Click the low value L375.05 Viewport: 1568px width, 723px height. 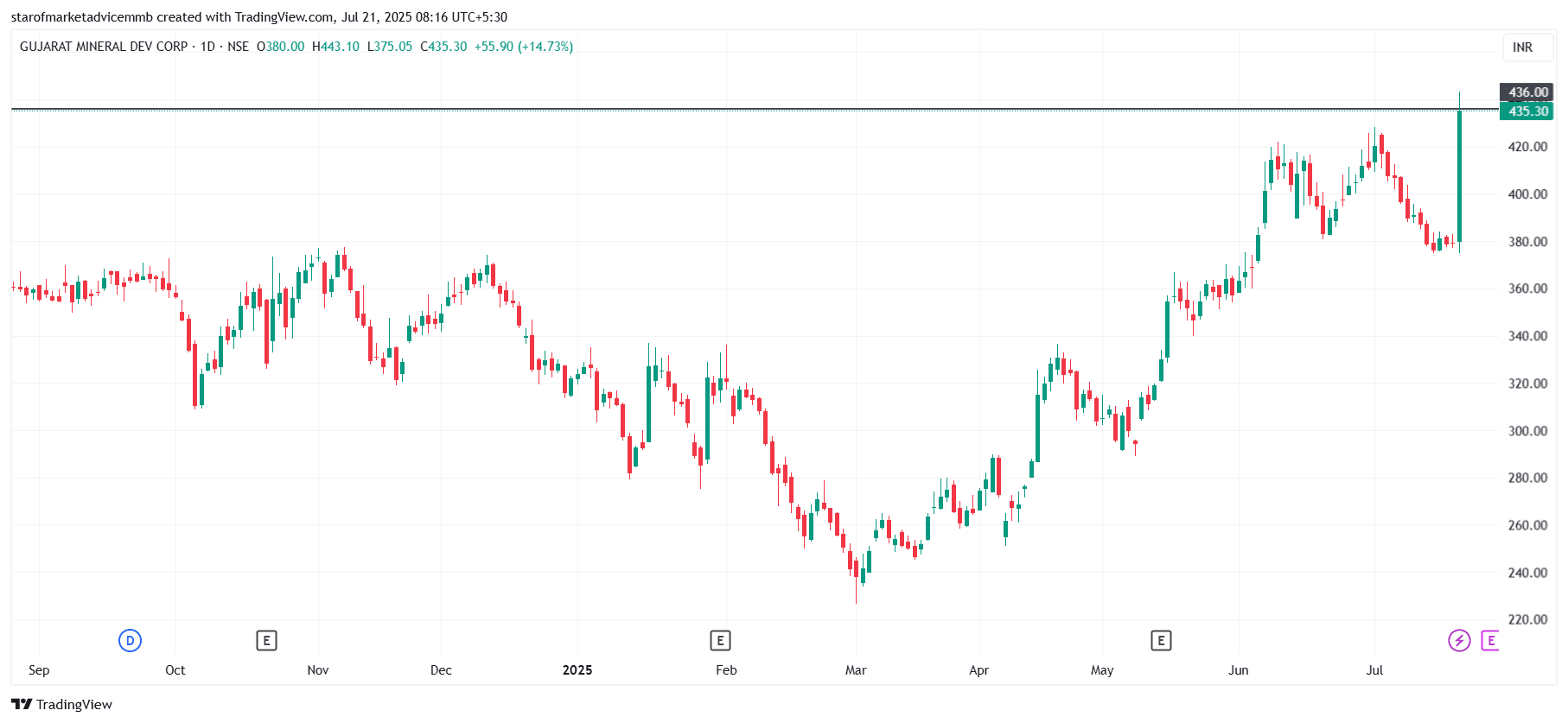[390, 47]
